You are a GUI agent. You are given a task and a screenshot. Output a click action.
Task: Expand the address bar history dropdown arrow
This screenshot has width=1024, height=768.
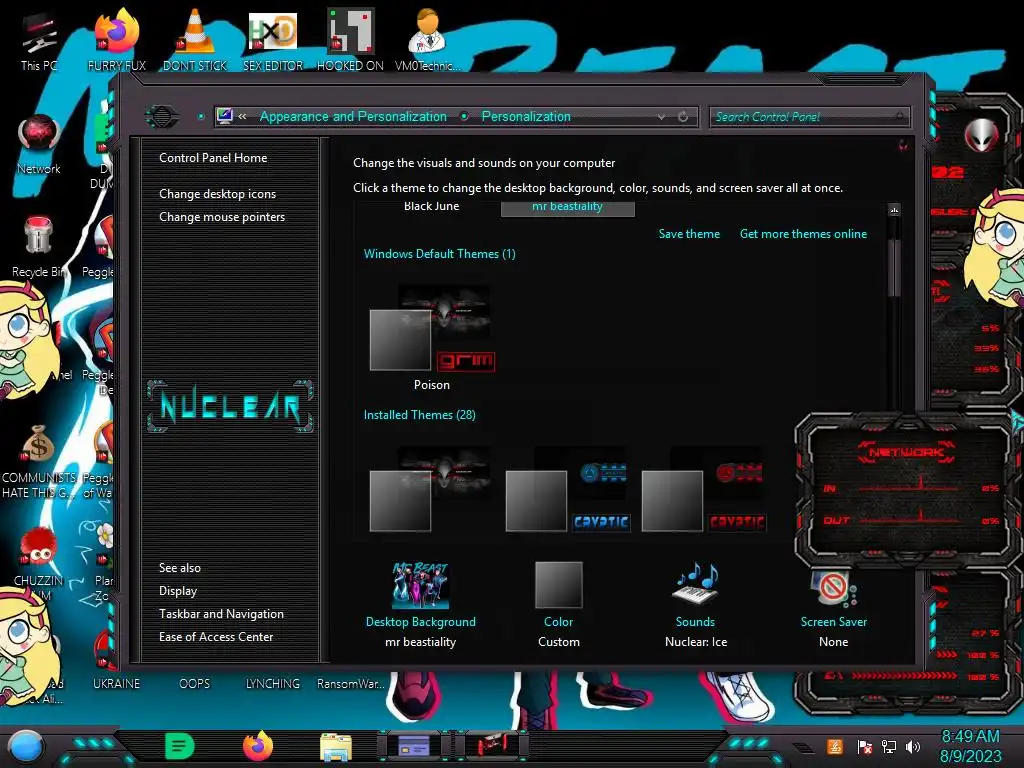click(x=662, y=116)
